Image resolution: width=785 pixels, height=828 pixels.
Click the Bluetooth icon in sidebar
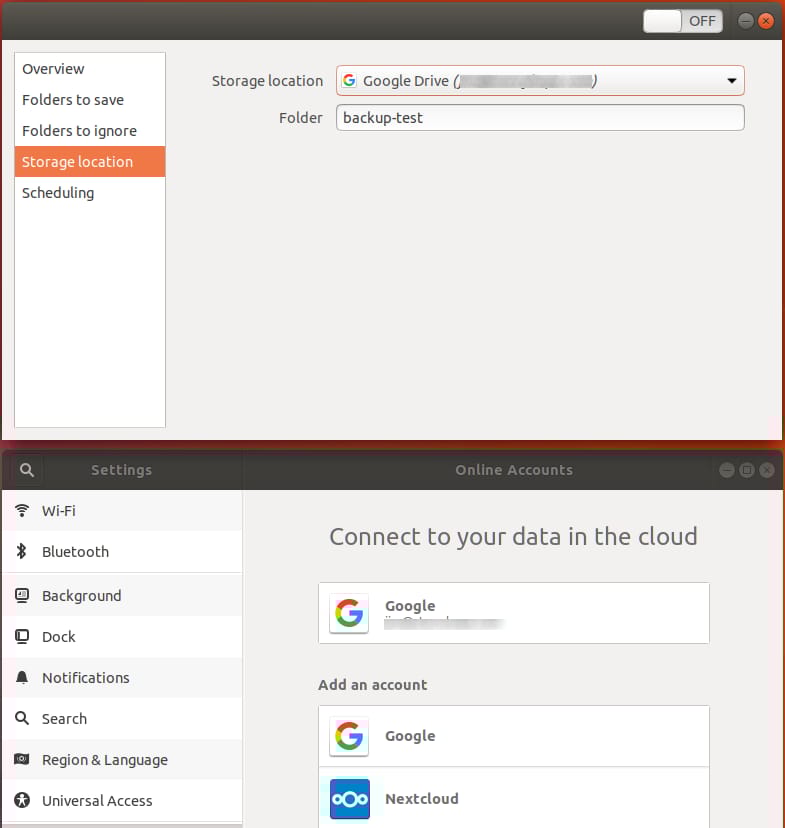(x=22, y=552)
